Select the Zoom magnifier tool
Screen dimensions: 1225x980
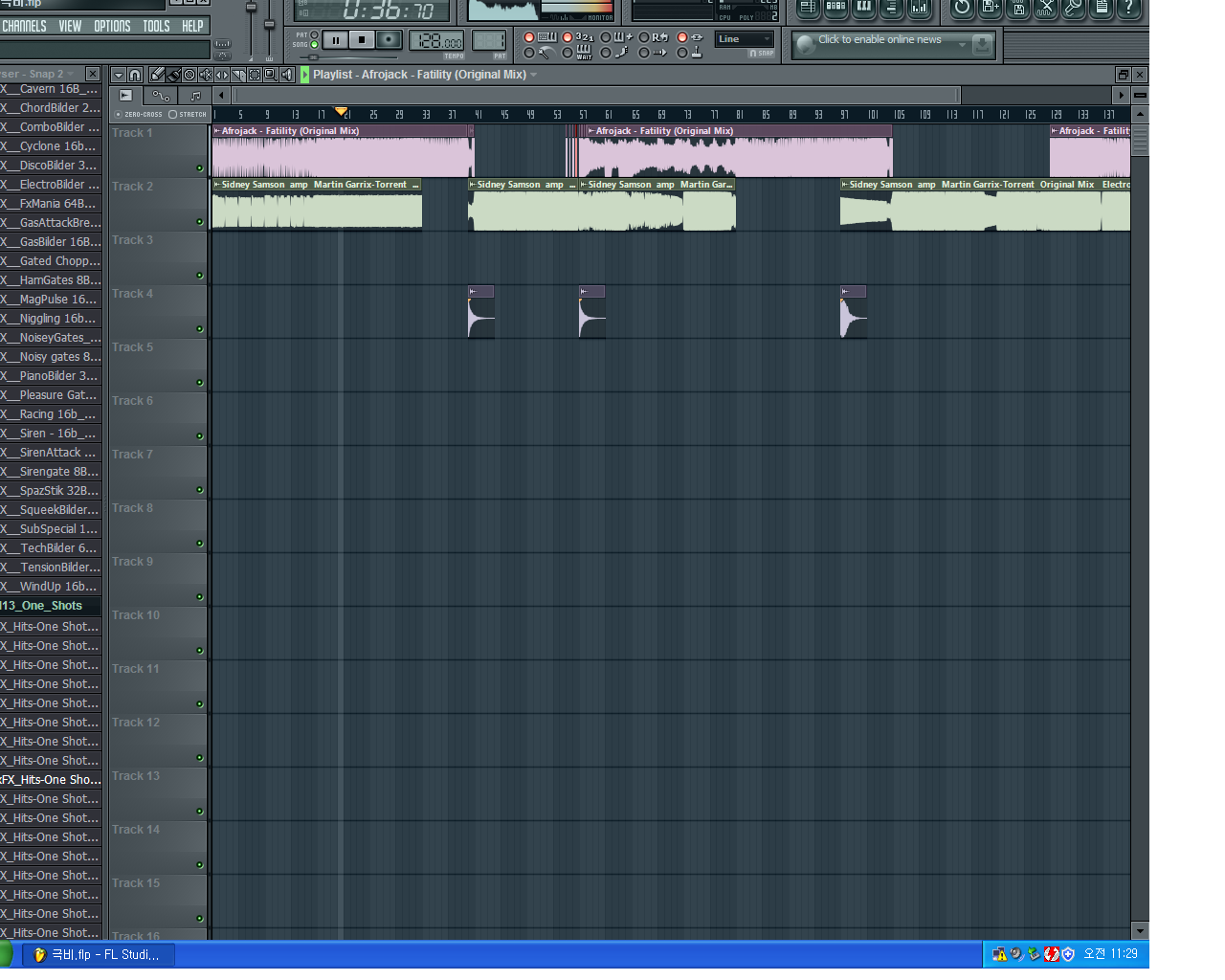[271, 75]
